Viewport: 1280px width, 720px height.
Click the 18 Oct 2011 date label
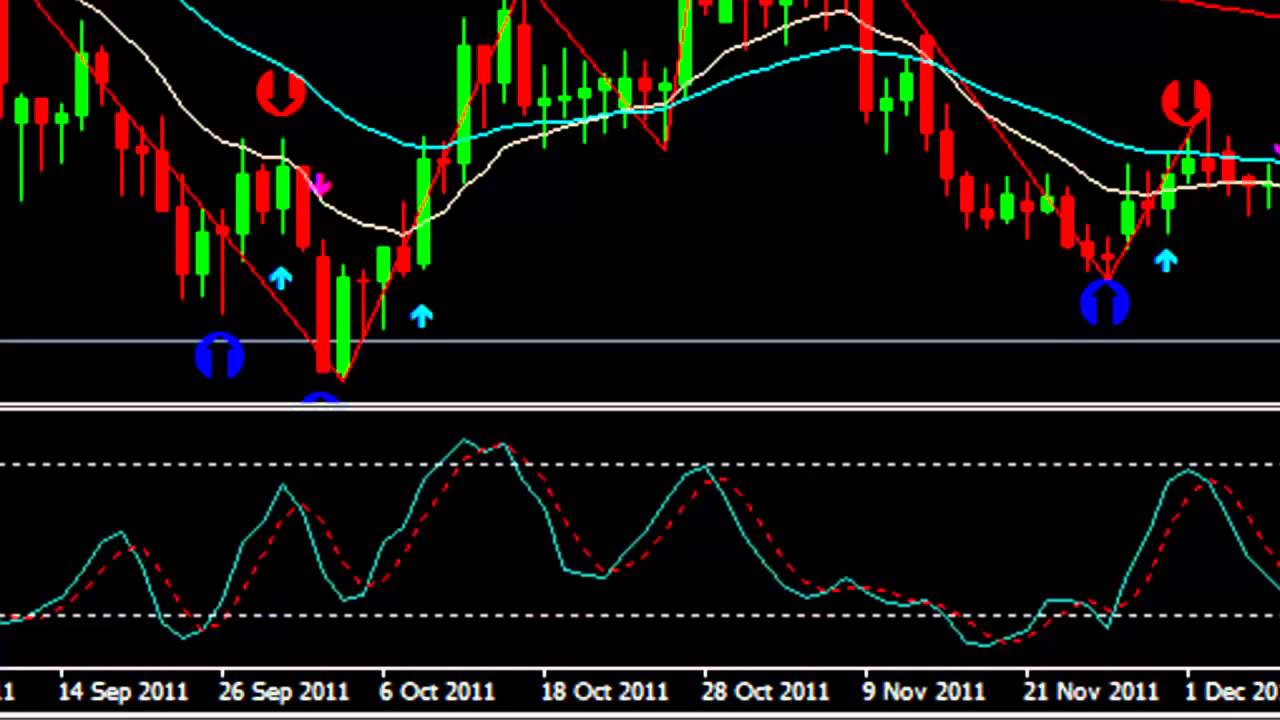(x=604, y=691)
